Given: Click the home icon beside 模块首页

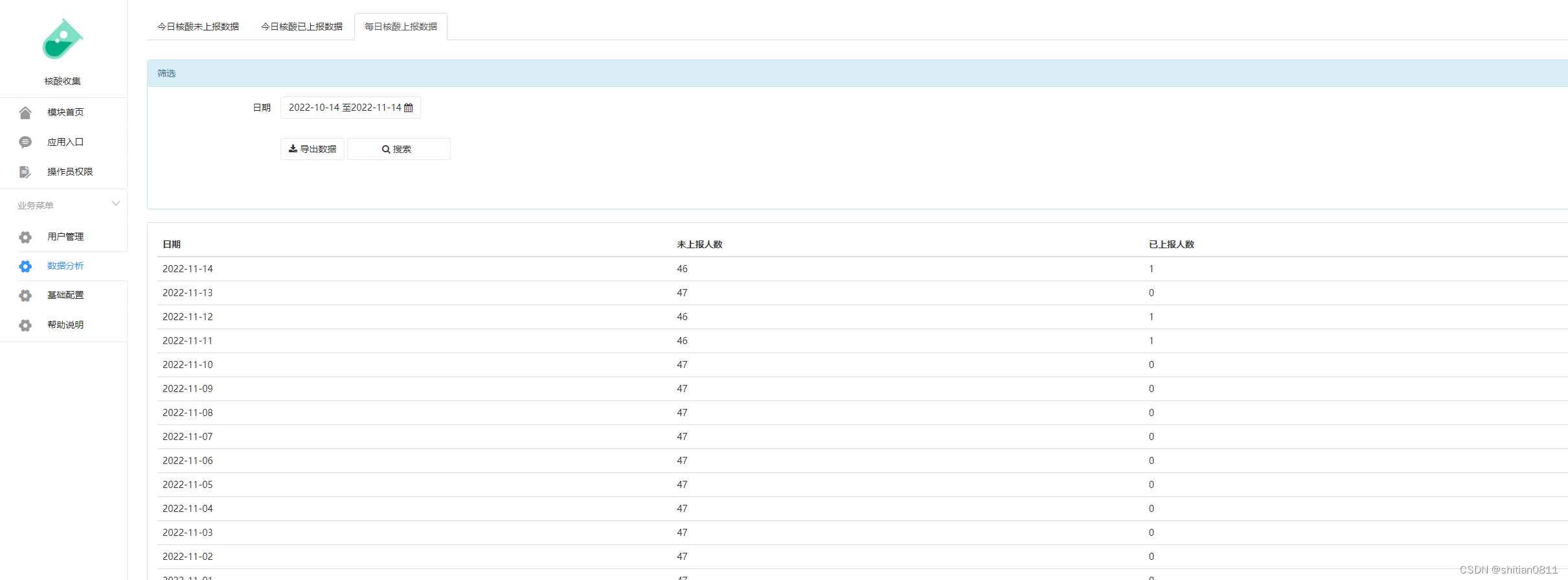Looking at the screenshot, I should tap(25, 113).
